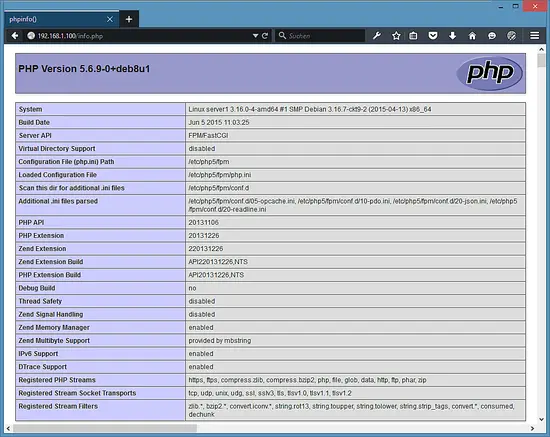The width and height of the screenshot is (550, 437).
Task: Click the System row label
Action: coord(31,109)
